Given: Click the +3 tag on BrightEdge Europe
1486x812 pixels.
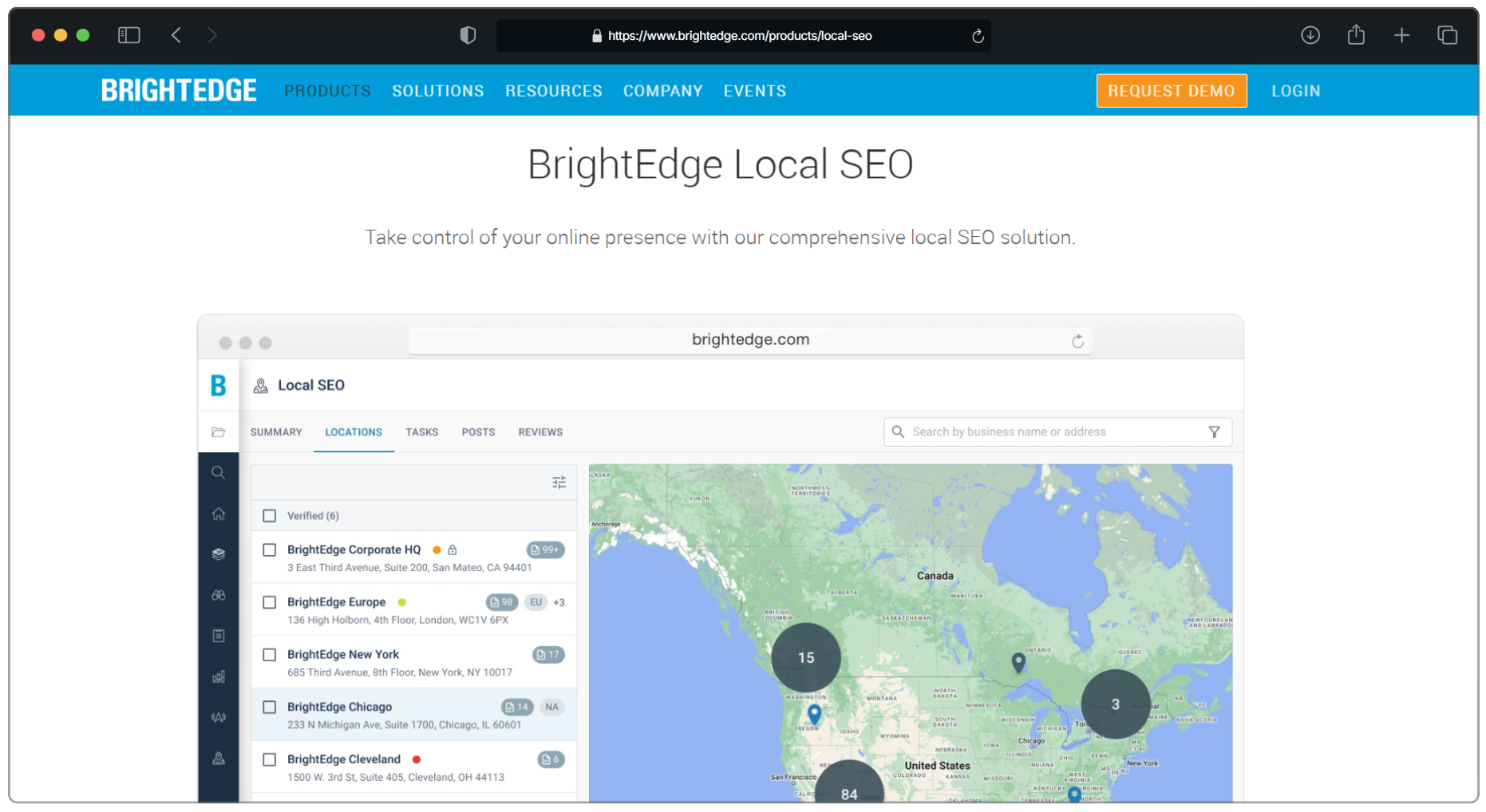Looking at the screenshot, I should [559, 602].
